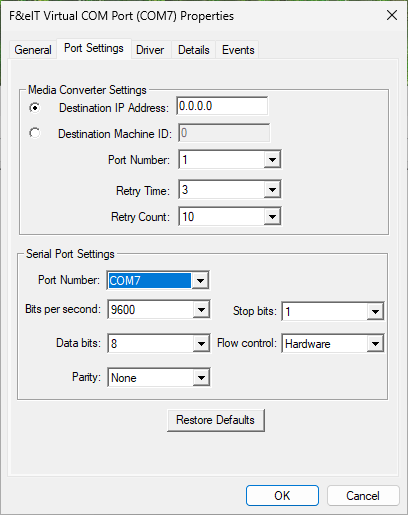Expand the Data bits dropdown
The image size is (408, 515).
(159, 343)
